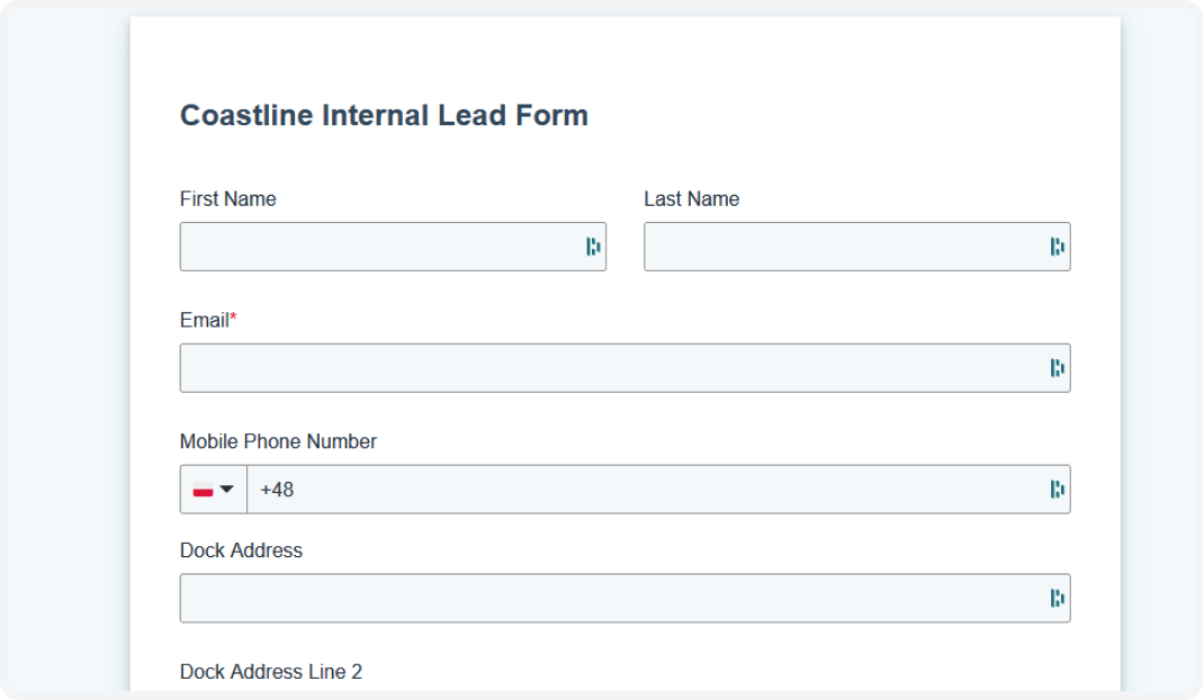
Task: Click the autofill icon in the phone number field
Action: point(1057,489)
